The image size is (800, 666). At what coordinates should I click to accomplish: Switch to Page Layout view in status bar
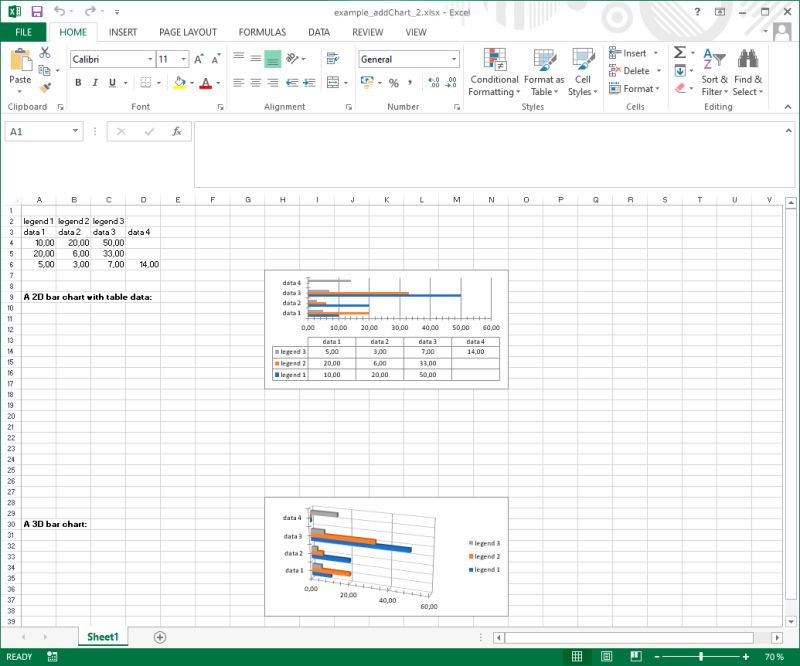pos(606,656)
